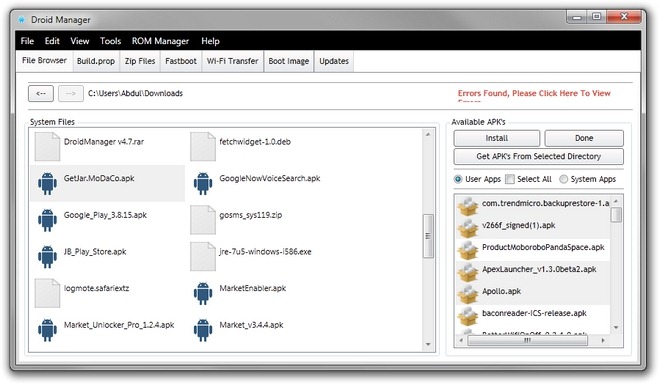Click the C:\Users\Abdul\Downloads path text
660x385 pixels.
tap(135, 93)
